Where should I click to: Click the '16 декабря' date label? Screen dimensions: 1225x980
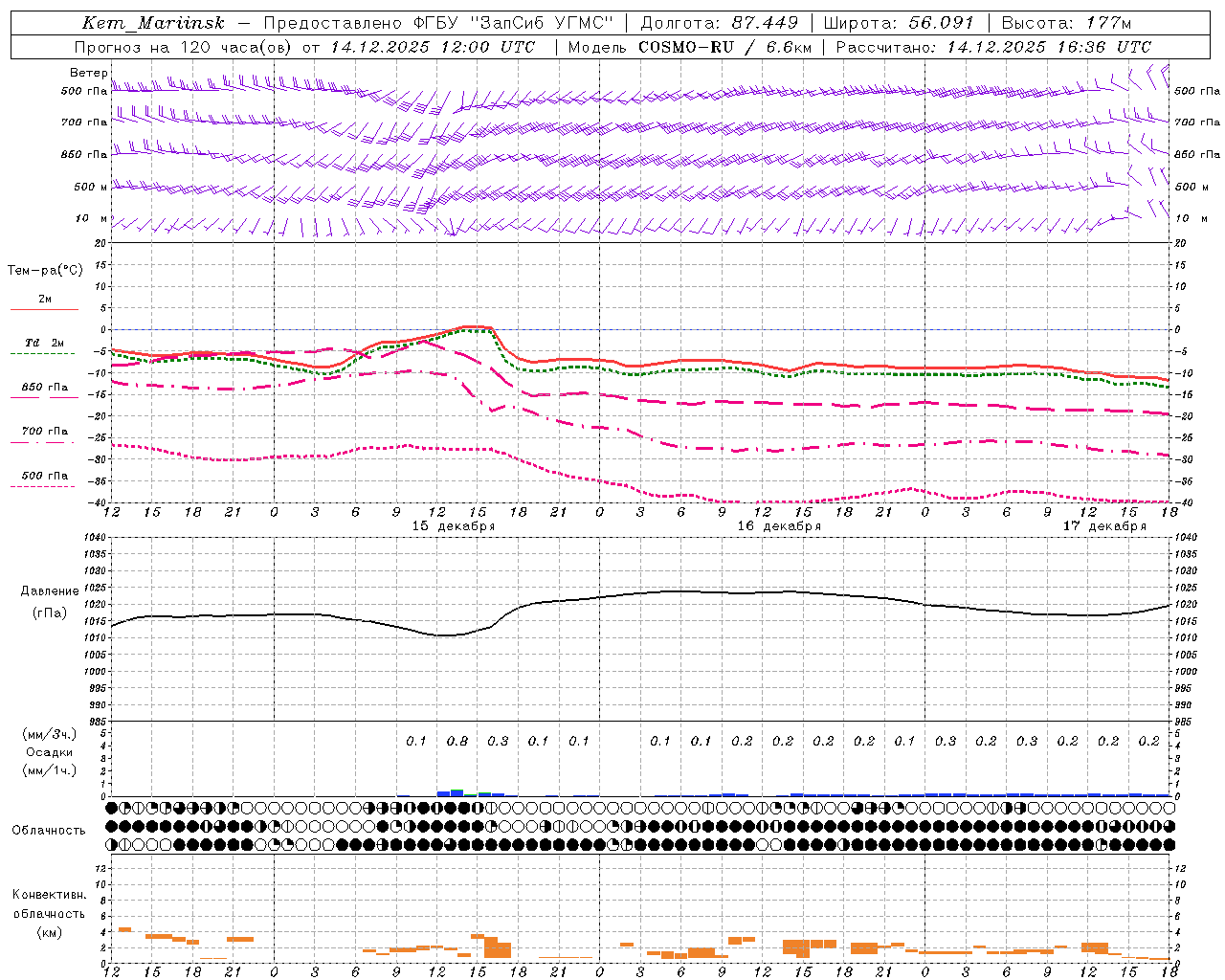point(779,526)
